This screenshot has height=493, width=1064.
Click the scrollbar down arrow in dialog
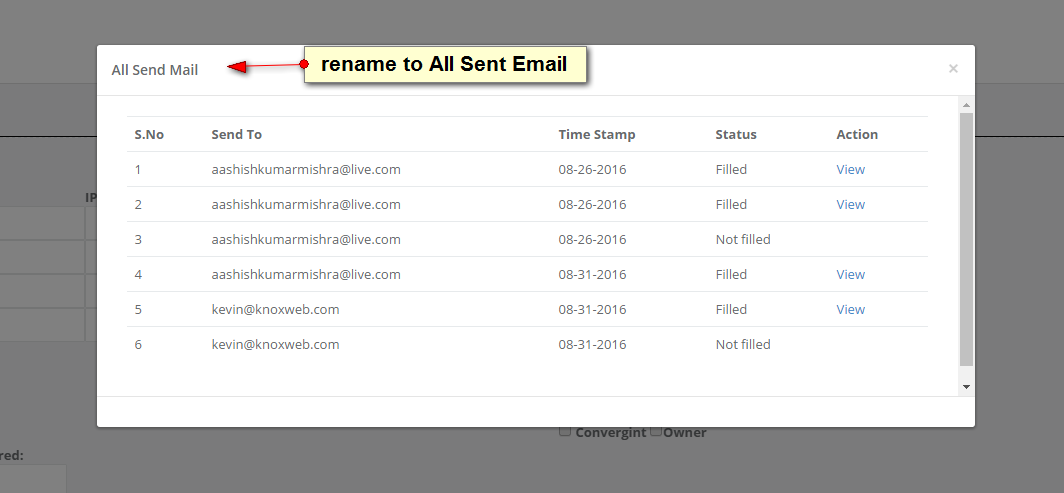click(966, 386)
